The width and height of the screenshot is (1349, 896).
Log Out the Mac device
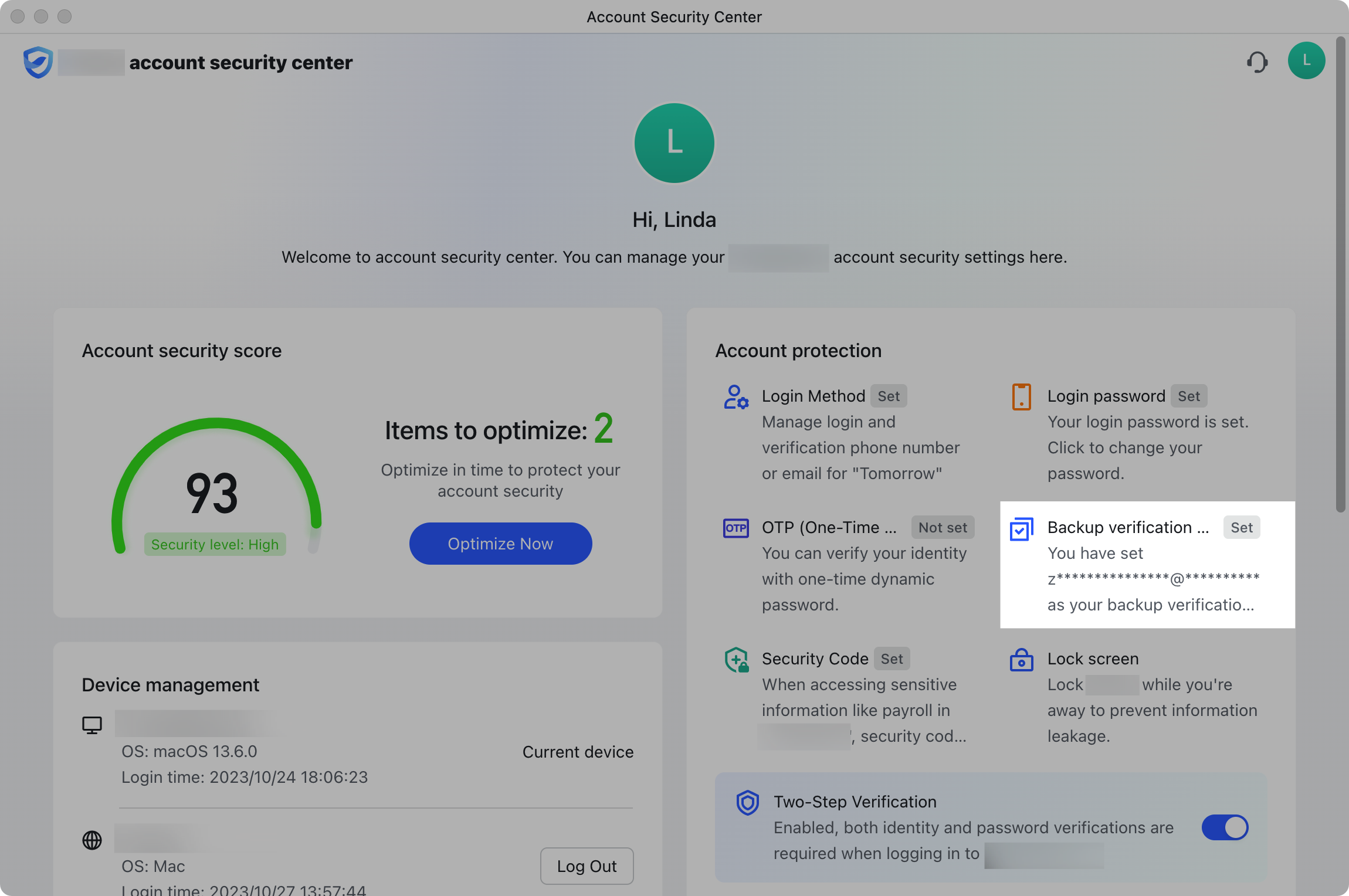coord(586,866)
